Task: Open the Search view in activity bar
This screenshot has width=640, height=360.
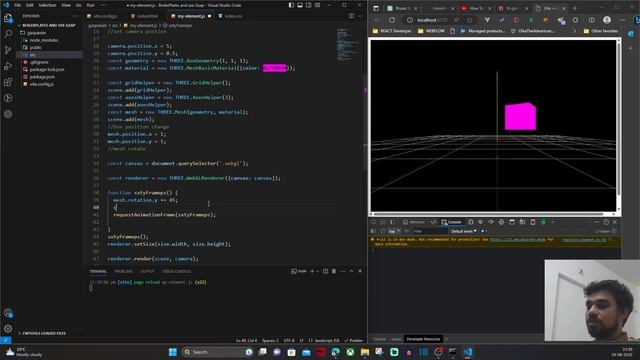Action: tap(8, 34)
